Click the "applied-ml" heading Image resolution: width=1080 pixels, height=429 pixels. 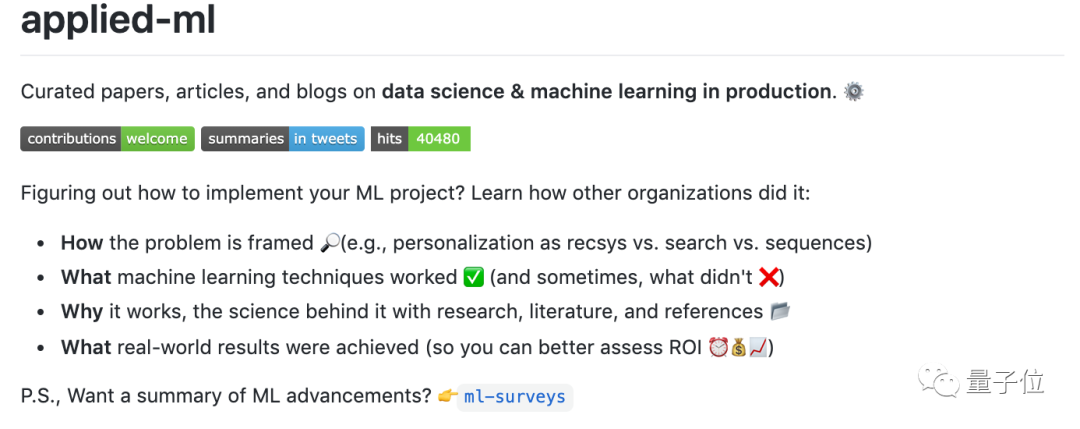tap(118, 20)
